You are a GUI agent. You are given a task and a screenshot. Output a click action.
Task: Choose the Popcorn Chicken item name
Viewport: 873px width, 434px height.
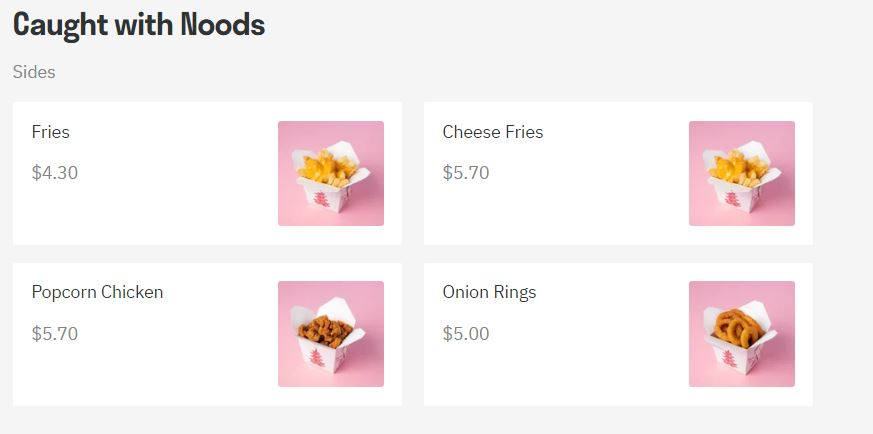click(97, 292)
